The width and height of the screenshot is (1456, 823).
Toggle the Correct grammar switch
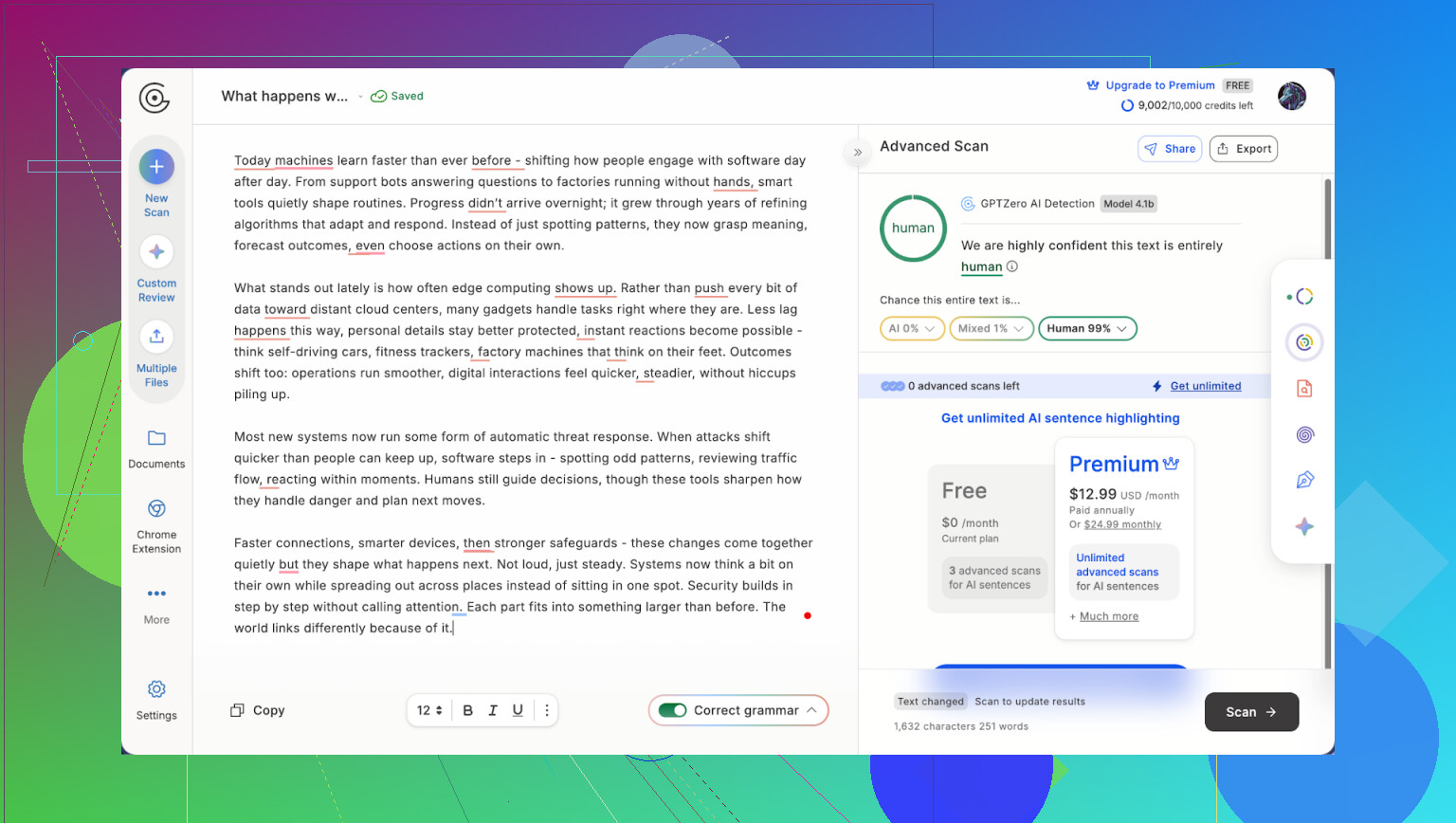pos(673,710)
